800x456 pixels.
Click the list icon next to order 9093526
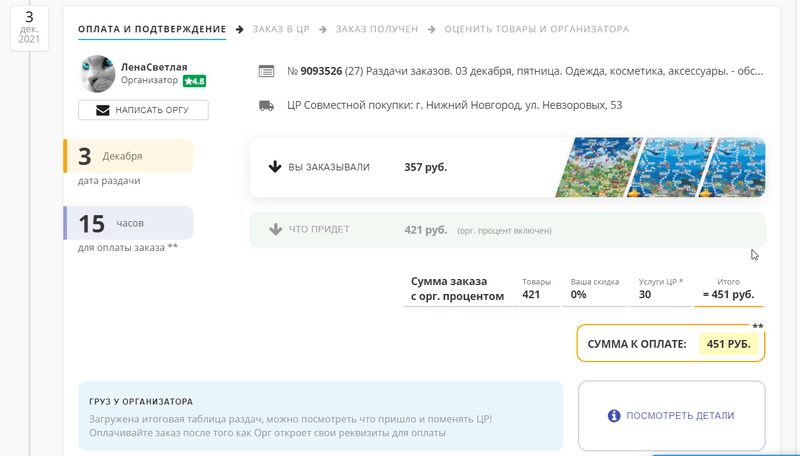tap(266, 71)
